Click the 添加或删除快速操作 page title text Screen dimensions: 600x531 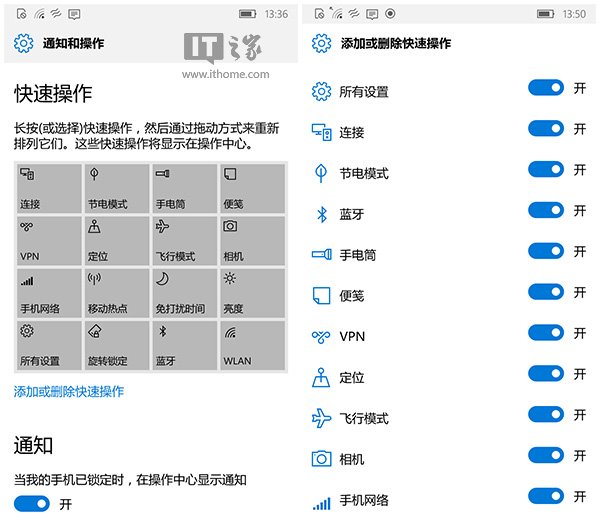tap(396, 43)
